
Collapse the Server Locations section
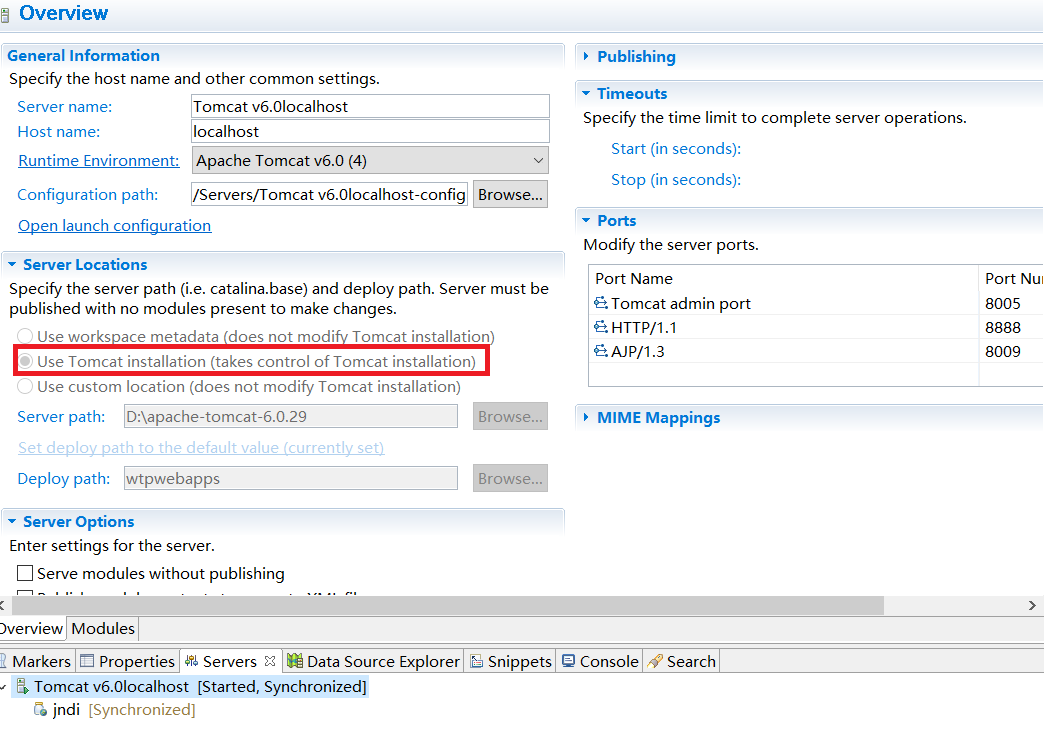tap(12, 264)
